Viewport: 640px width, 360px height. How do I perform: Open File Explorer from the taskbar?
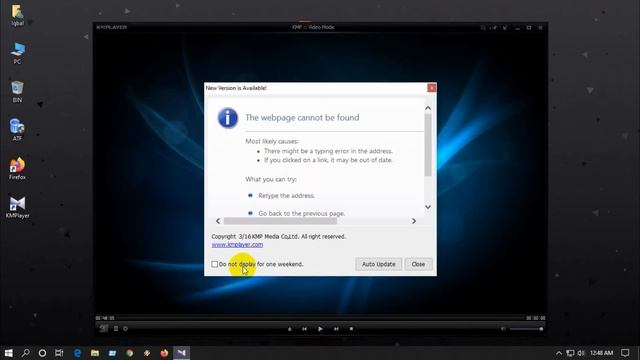[x=95, y=353]
